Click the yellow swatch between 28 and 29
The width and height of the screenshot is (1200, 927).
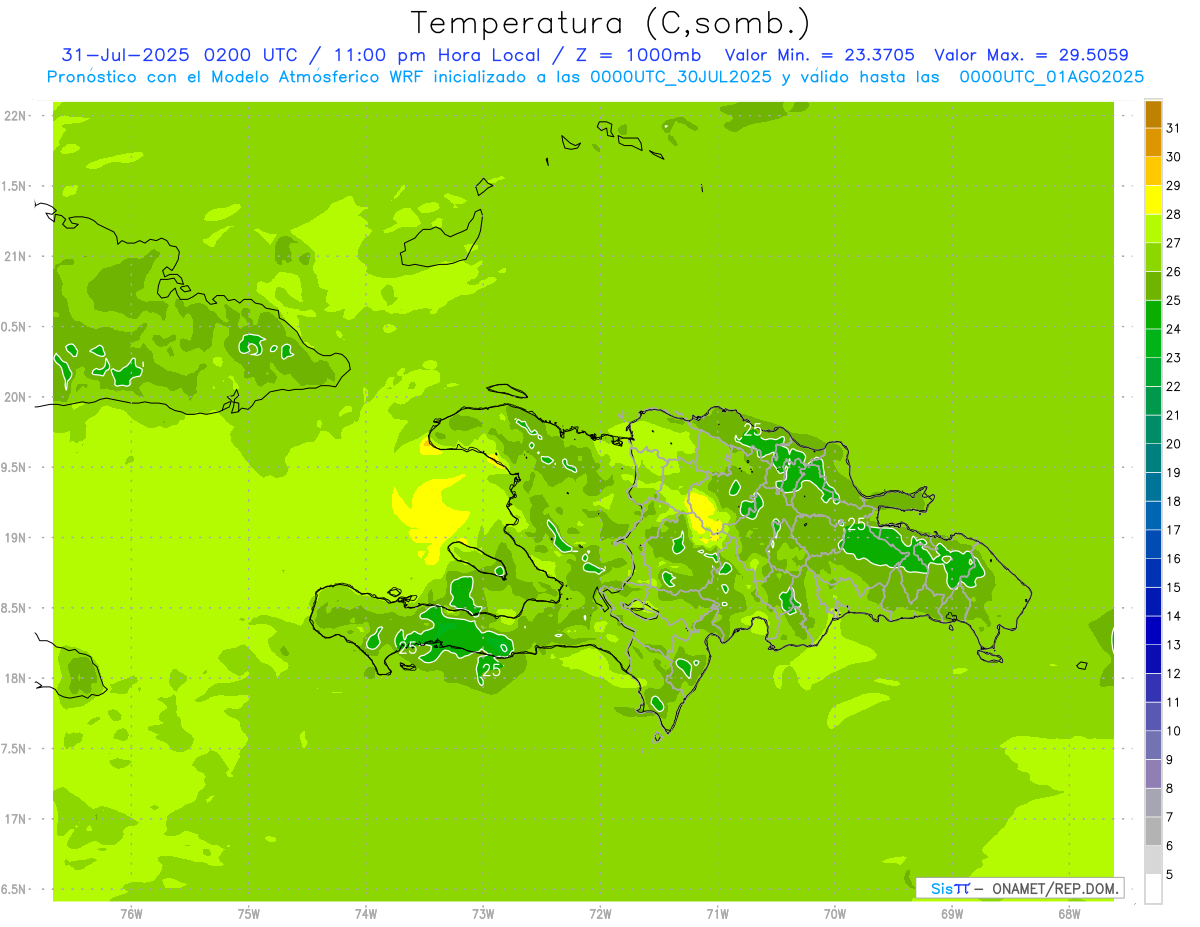tap(1153, 200)
